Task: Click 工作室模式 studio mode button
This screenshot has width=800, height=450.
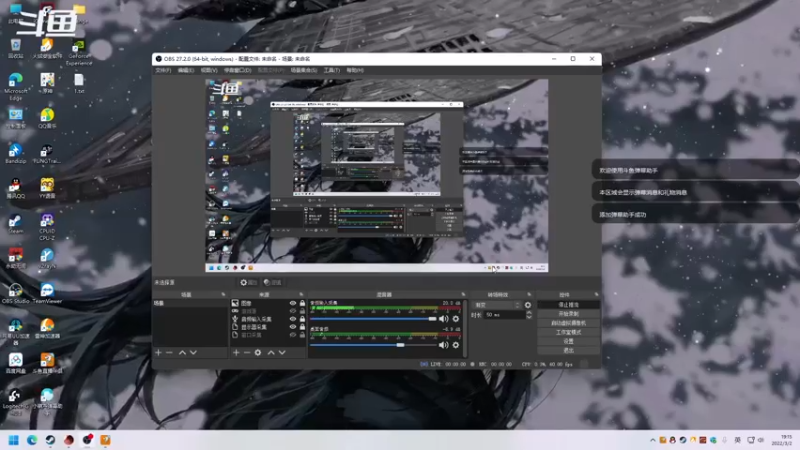Action: click(568, 332)
